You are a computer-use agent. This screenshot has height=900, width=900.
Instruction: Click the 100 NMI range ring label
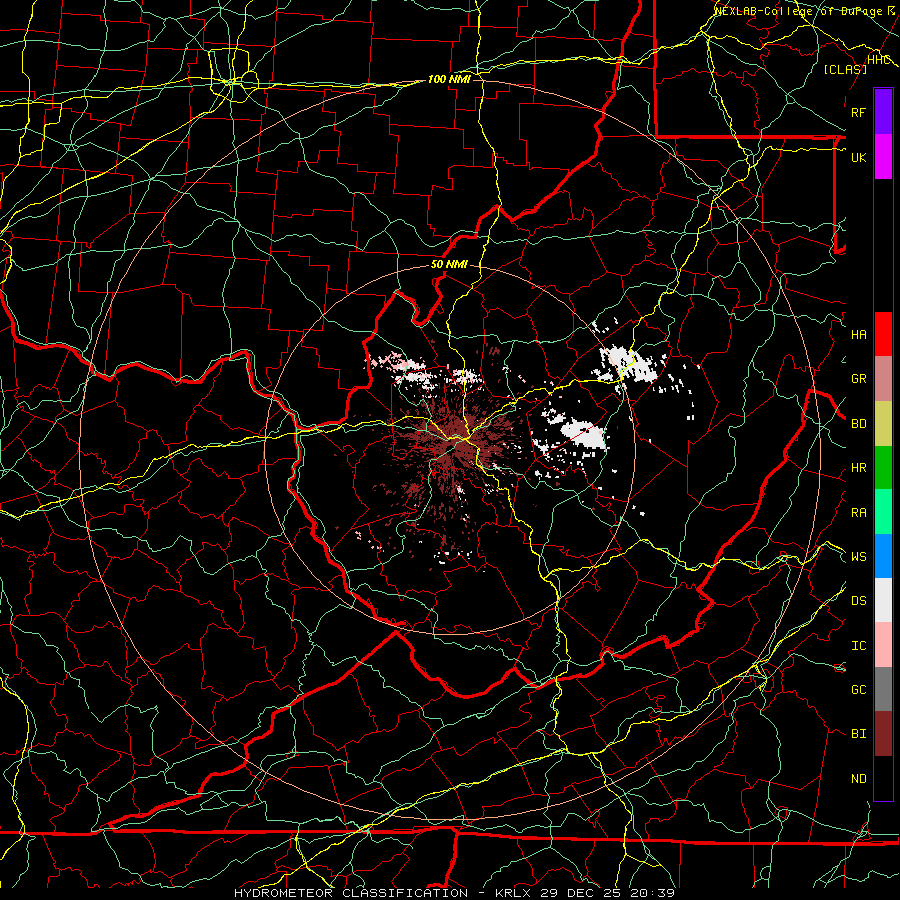449,79
